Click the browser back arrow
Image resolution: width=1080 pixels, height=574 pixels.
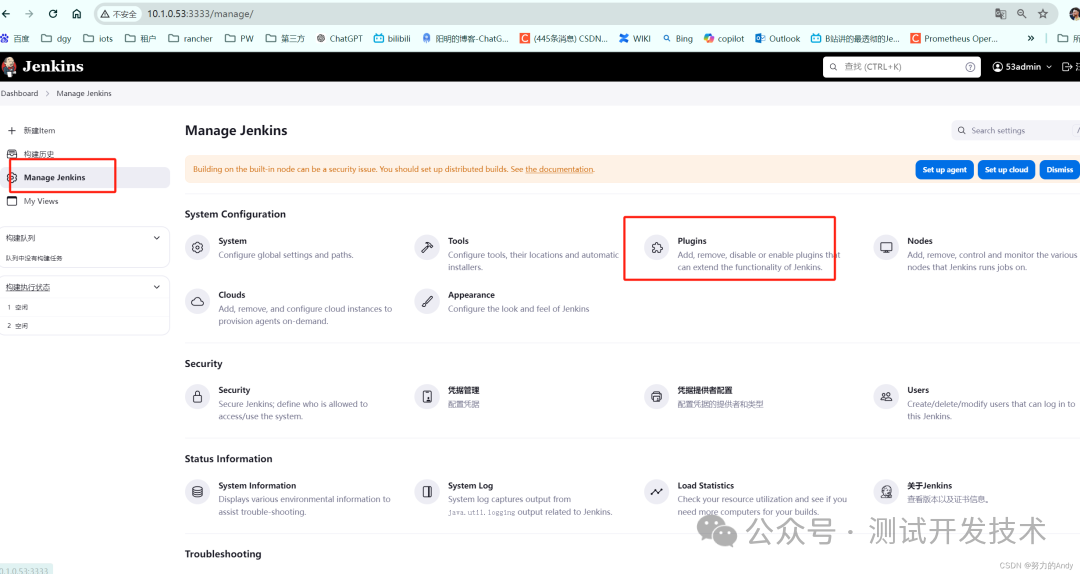6,13
